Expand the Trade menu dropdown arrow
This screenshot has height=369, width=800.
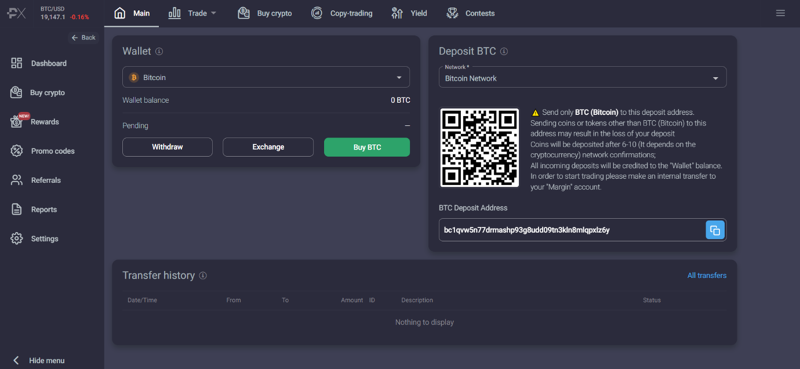click(213, 13)
